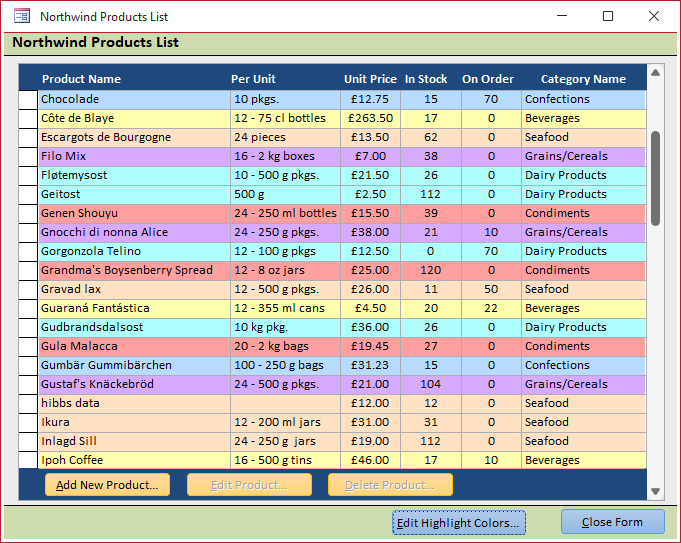Image resolution: width=681 pixels, height=543 pixels.
Task: Select the Filo Mix product cell
Action: (134, 156)
